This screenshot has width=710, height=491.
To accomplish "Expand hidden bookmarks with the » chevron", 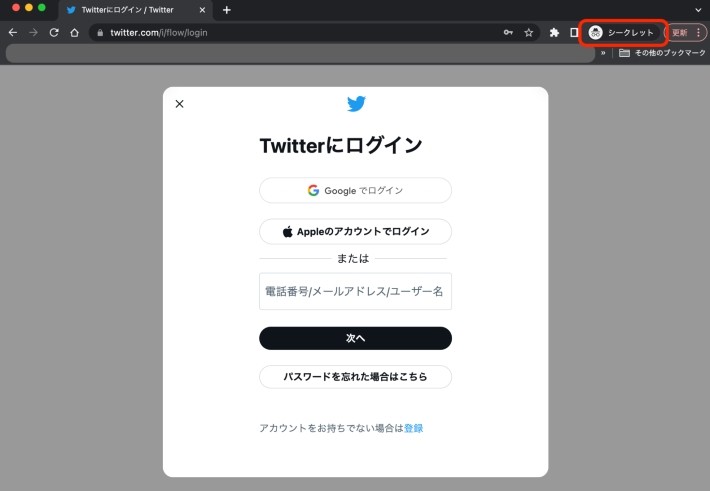I will click(603, 53).
